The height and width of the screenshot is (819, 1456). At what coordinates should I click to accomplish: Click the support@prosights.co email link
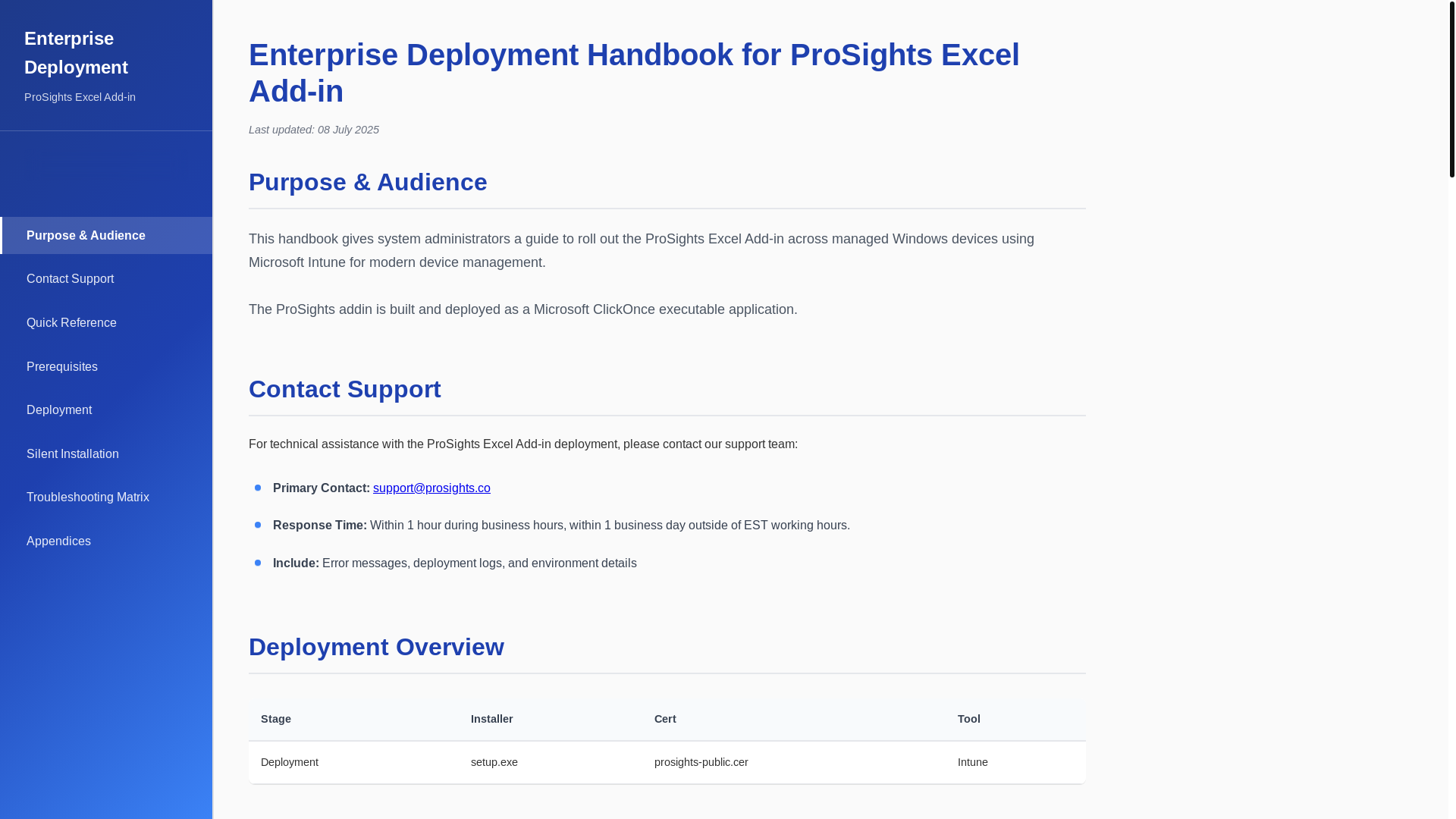(431, 488)
